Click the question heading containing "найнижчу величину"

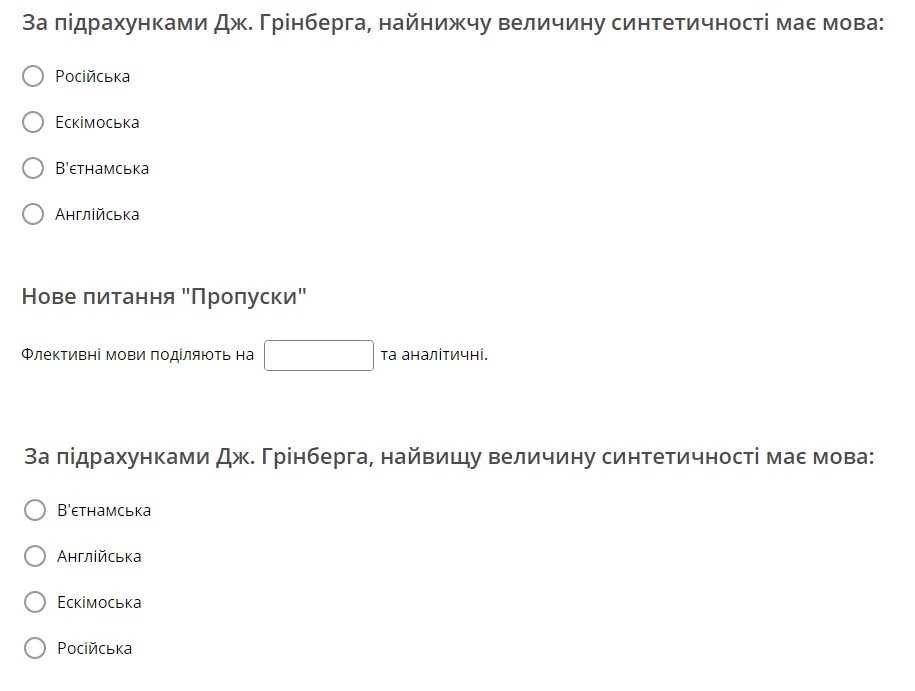pyautogui.click(x=453, y=23)
